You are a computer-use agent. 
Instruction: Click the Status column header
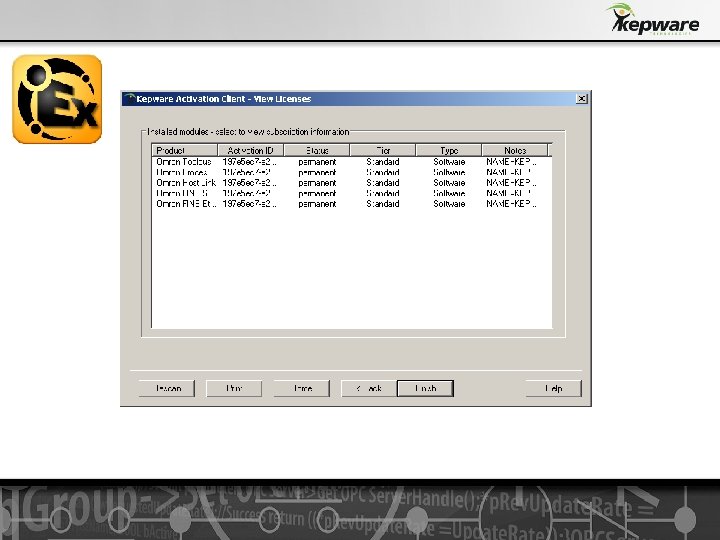317,150
